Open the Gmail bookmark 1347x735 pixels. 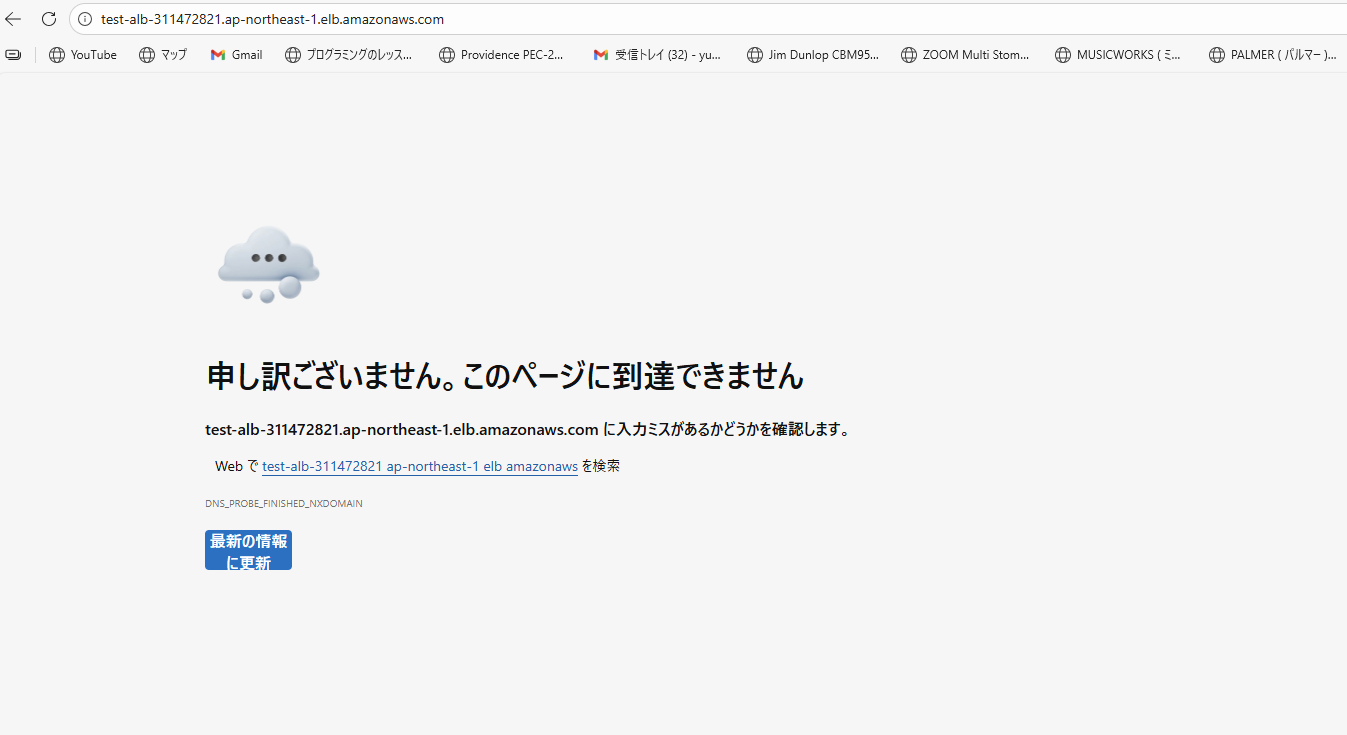tap(237, 55)
